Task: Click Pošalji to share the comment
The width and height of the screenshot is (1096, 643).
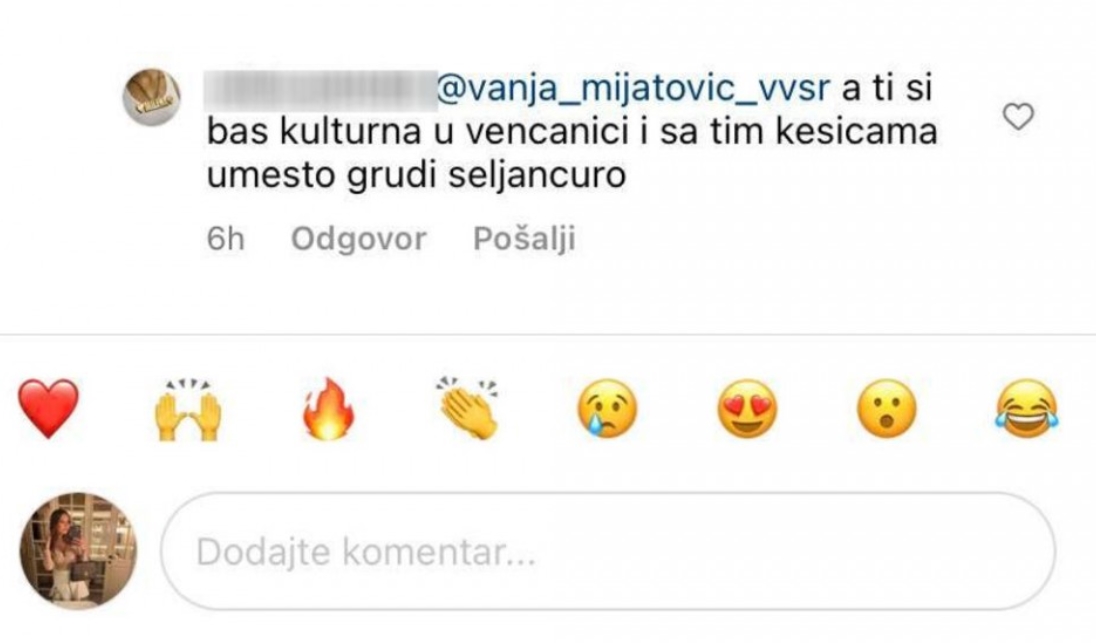Action: pos(524,238)
